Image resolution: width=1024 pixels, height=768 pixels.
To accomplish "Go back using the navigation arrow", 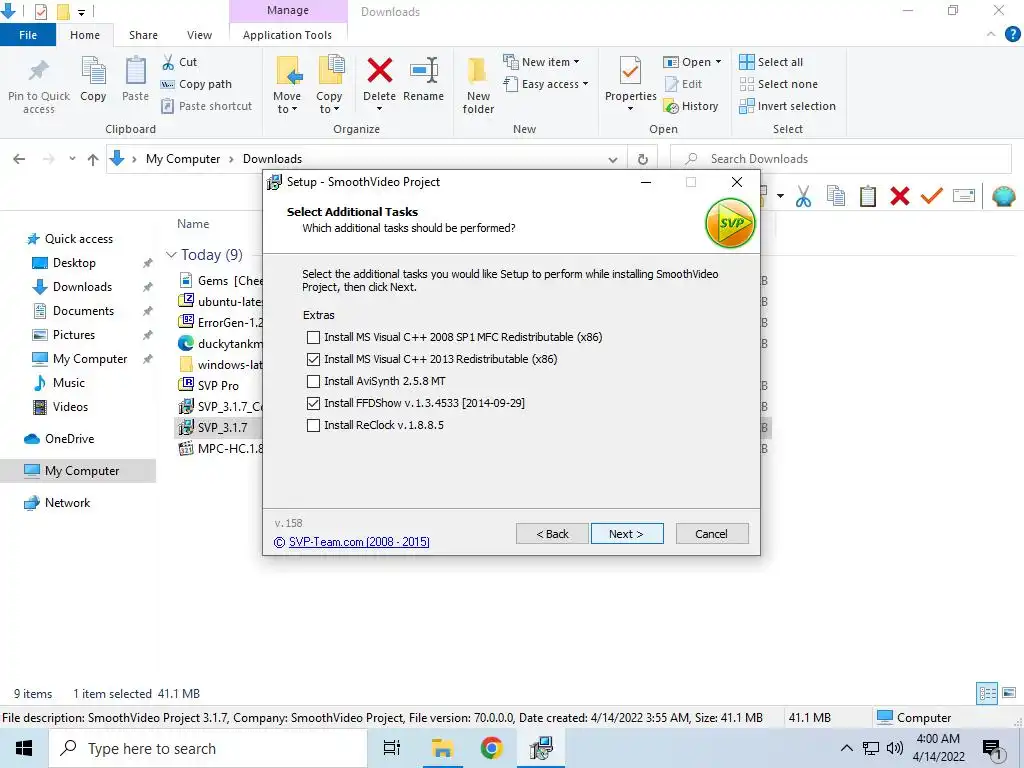I will pyautogui.click(x=20, y=159).
